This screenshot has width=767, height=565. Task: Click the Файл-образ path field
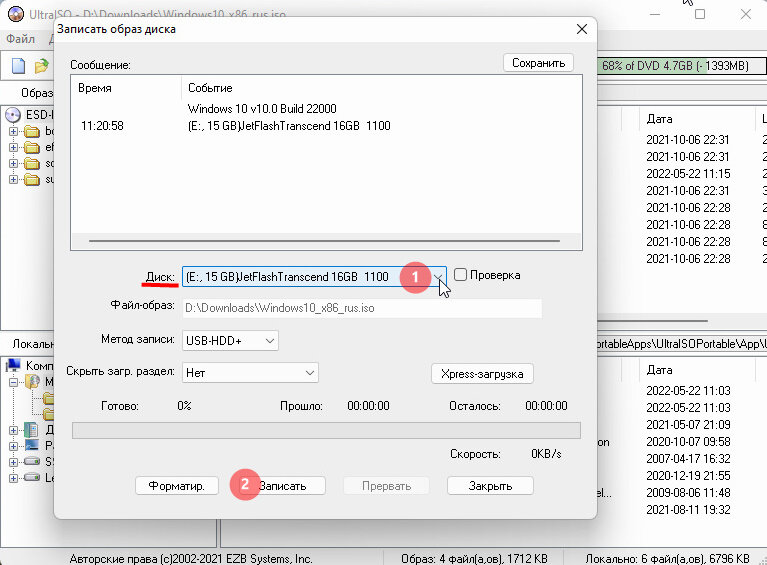point(362,308)
